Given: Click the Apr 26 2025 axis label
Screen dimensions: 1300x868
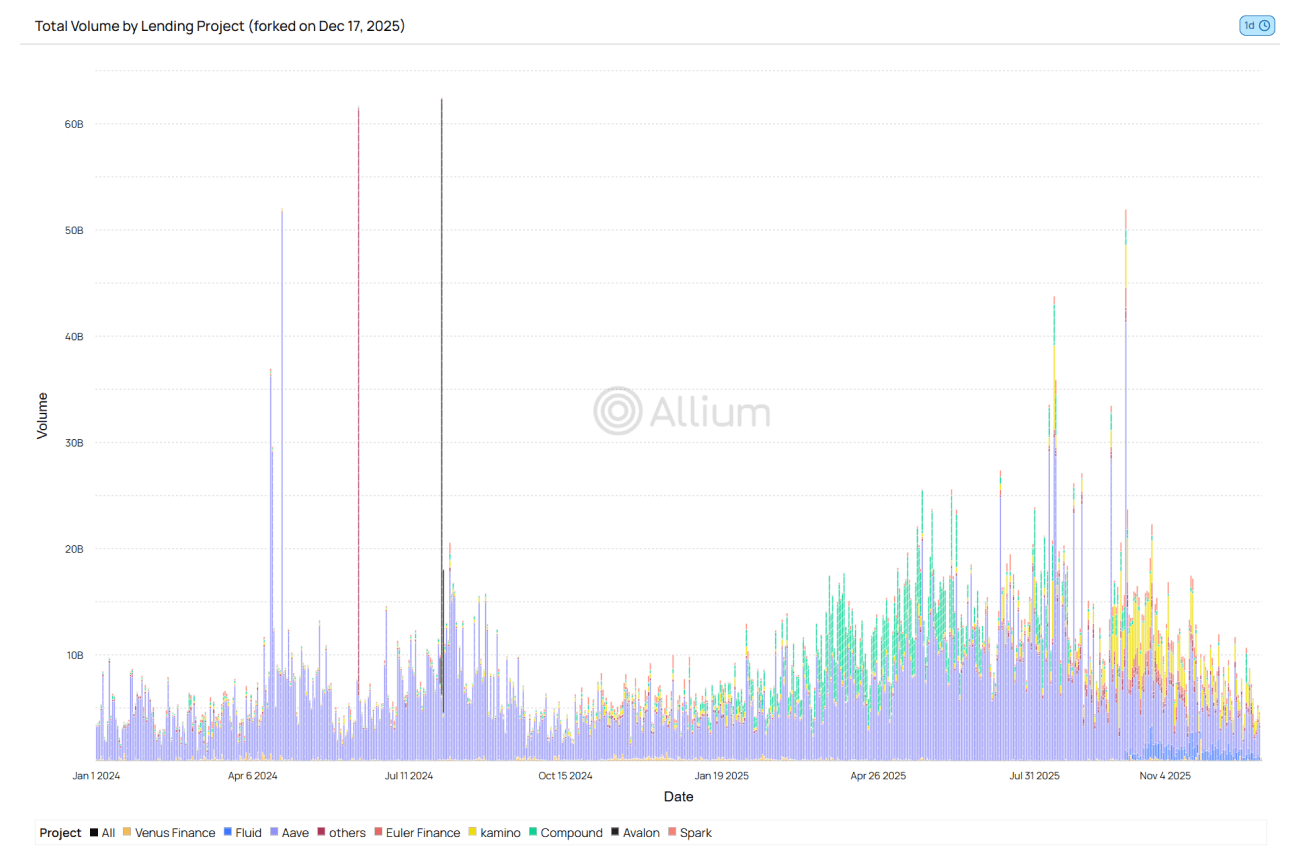Looking at the screenshot, I should pos(878,775).
